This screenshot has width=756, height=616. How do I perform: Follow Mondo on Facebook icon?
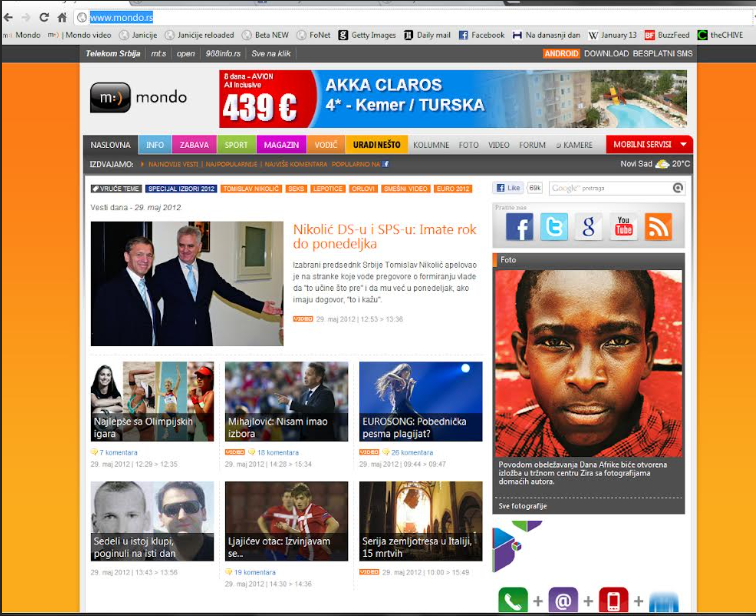[519, 227]
